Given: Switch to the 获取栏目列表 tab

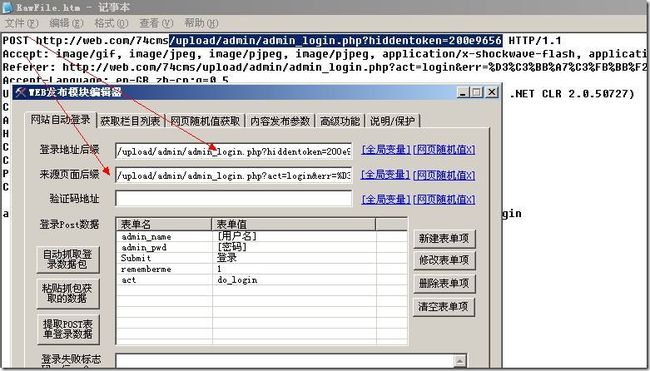Looking at the screenshot, I should [130, 121].
